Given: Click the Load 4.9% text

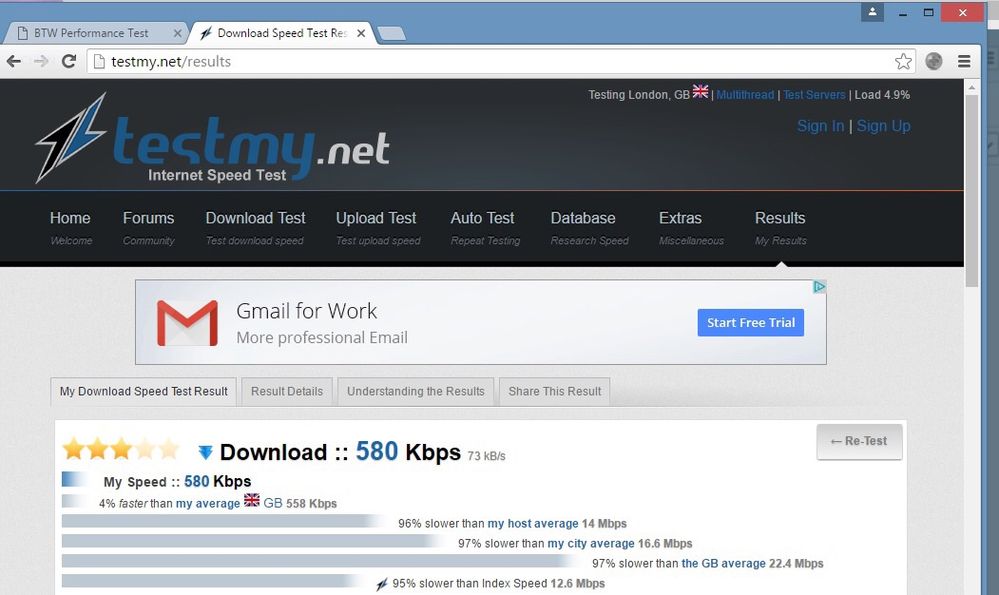Looking at the screenshot, I should (882, 95).
